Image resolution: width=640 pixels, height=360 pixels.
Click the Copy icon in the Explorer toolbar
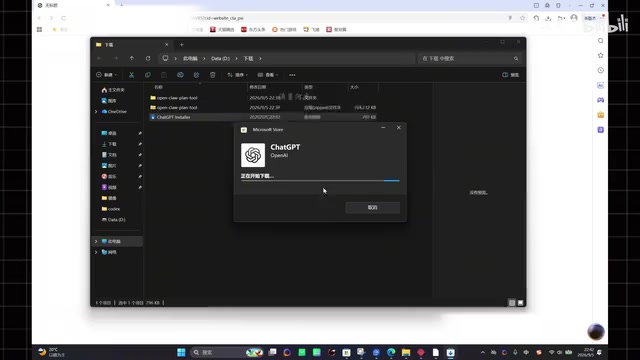[148, 75]
